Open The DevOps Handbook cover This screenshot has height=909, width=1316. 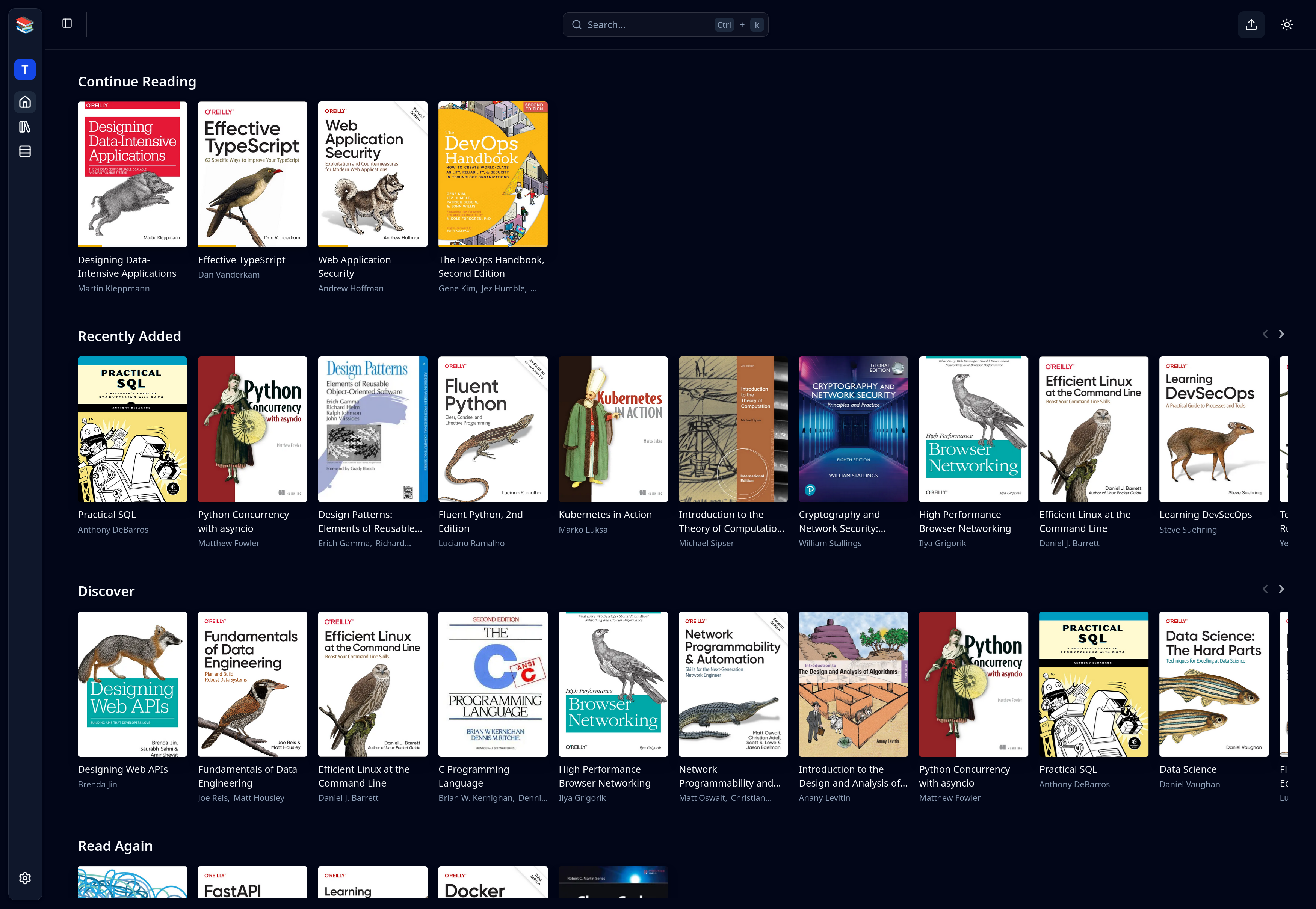click(x=493, y=174)
